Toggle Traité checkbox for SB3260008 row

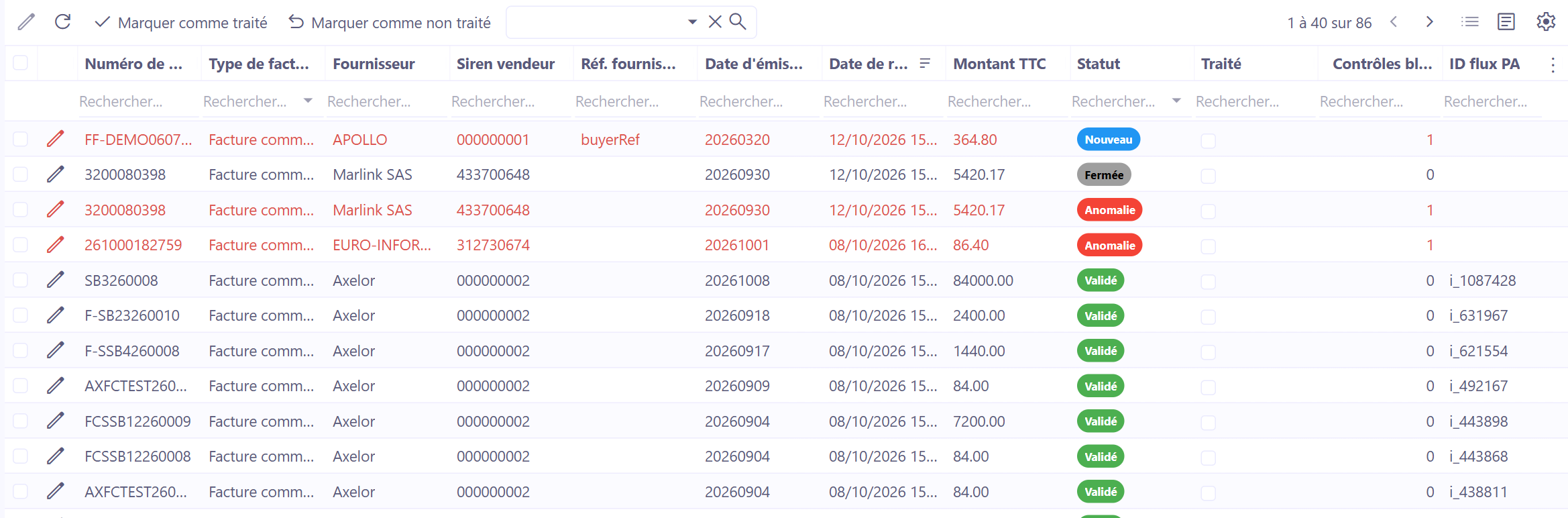pos(1209,281)
